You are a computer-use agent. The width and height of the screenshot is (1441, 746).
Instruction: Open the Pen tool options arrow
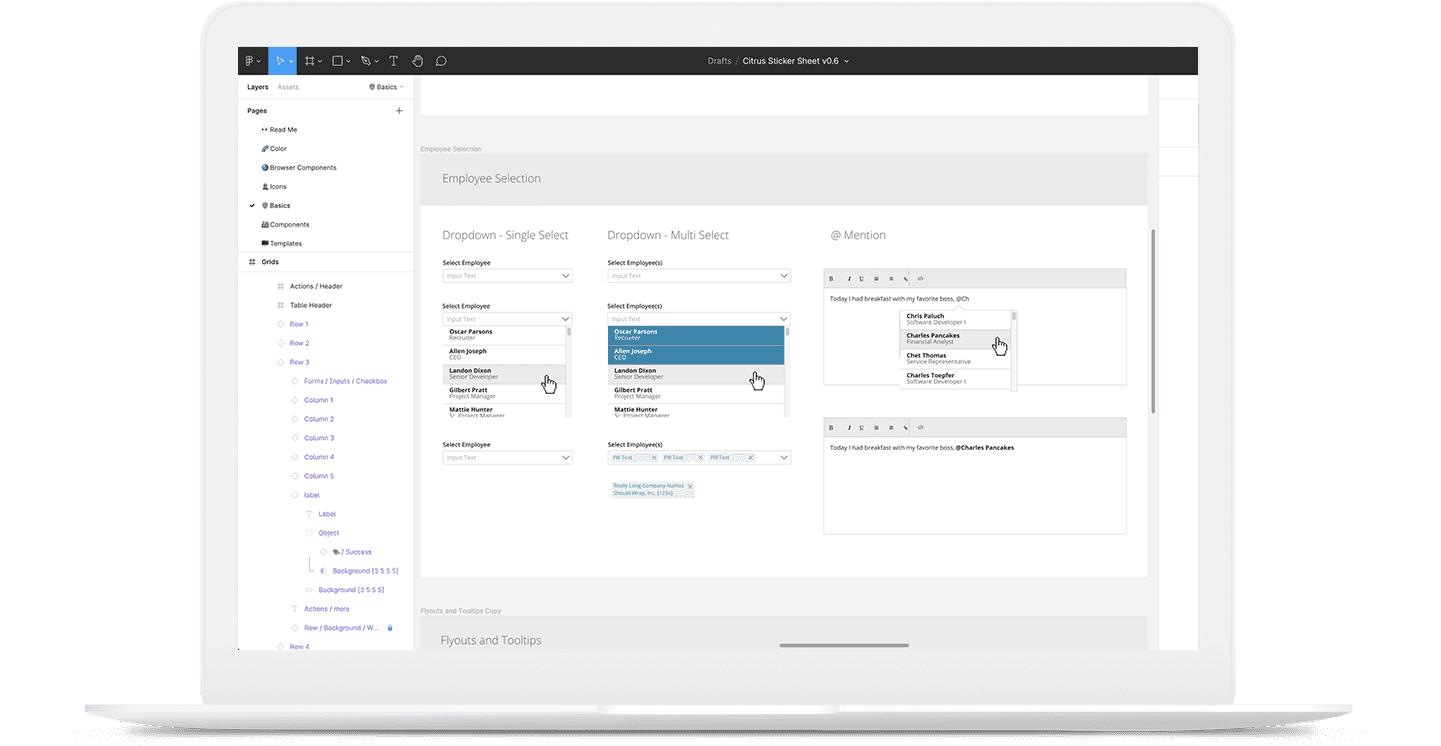[x=376, y=62]
